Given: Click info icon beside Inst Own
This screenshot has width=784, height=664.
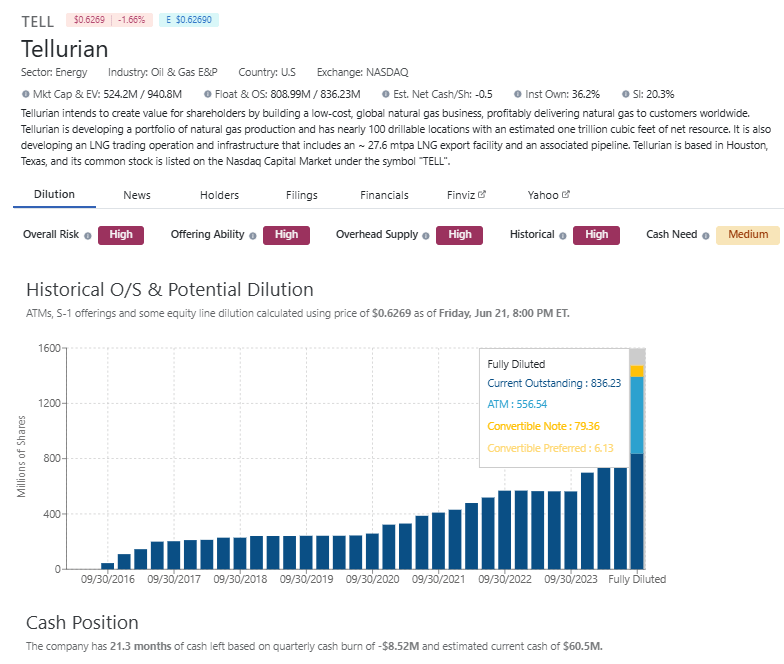Looking at the screenshot, I should pos(518,94).
